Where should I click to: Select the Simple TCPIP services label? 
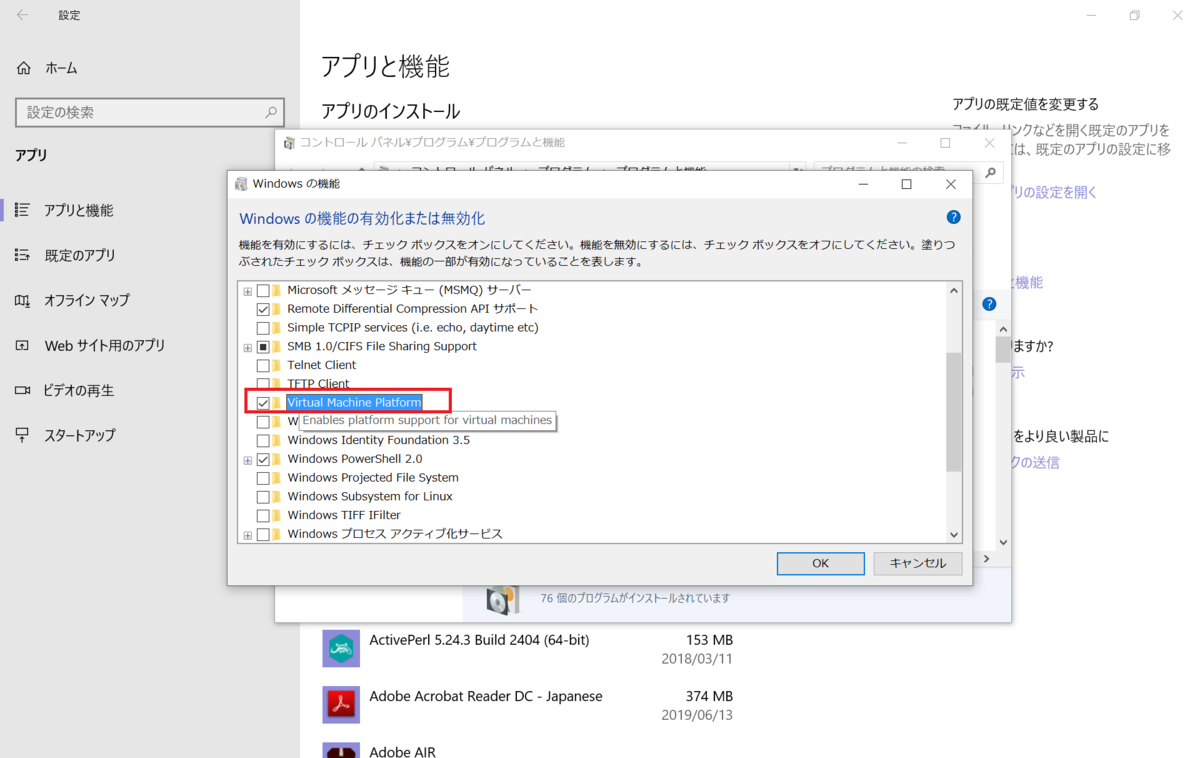tap(413, 328)
